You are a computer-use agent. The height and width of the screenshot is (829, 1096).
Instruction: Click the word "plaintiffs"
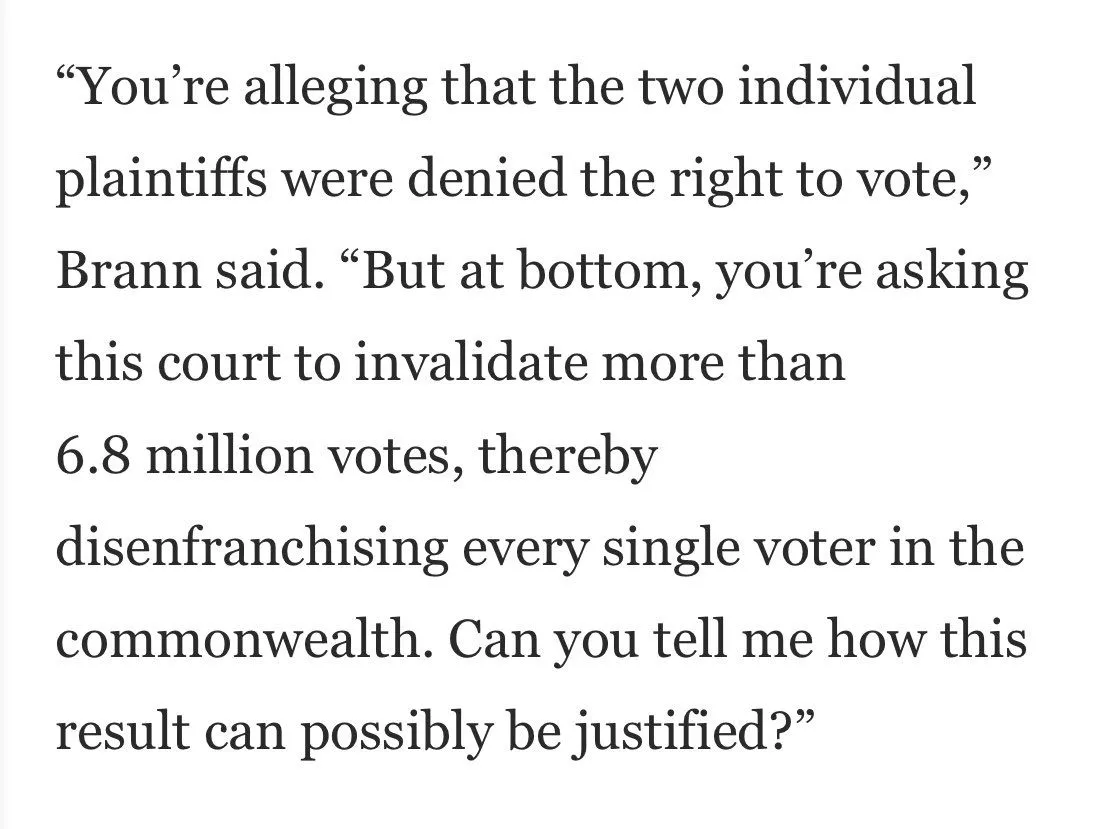pos(161,179)
